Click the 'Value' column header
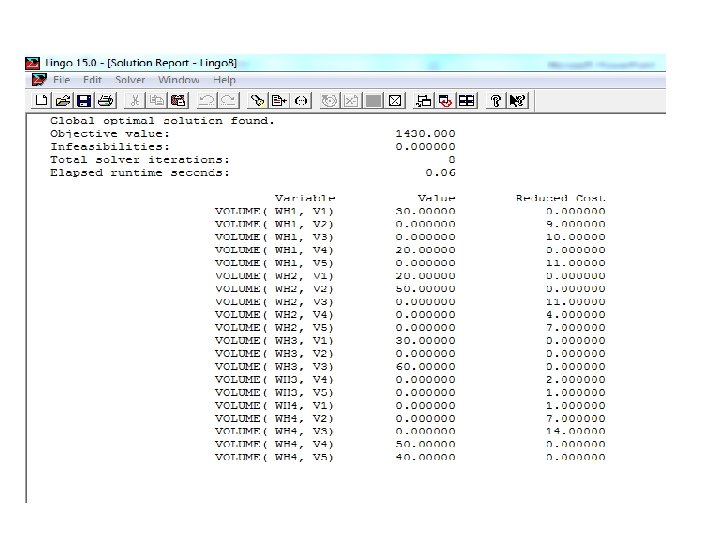 click(436, 198)
